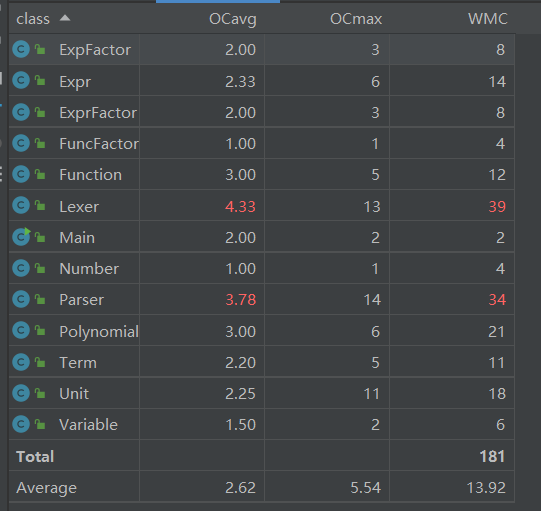Click the Parser OCavg value 3.78
The height and width of the screenshot is (511, 541).
click(240, 299)
